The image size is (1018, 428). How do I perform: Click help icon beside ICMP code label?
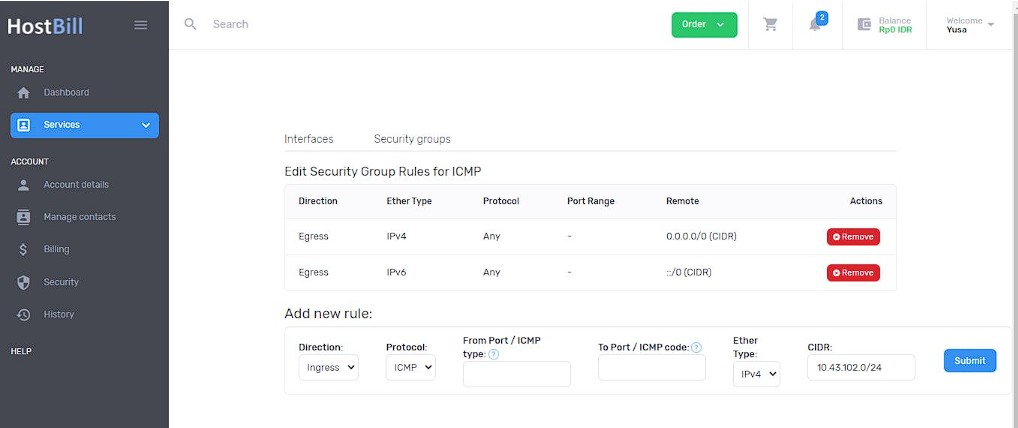pos(697,347)
